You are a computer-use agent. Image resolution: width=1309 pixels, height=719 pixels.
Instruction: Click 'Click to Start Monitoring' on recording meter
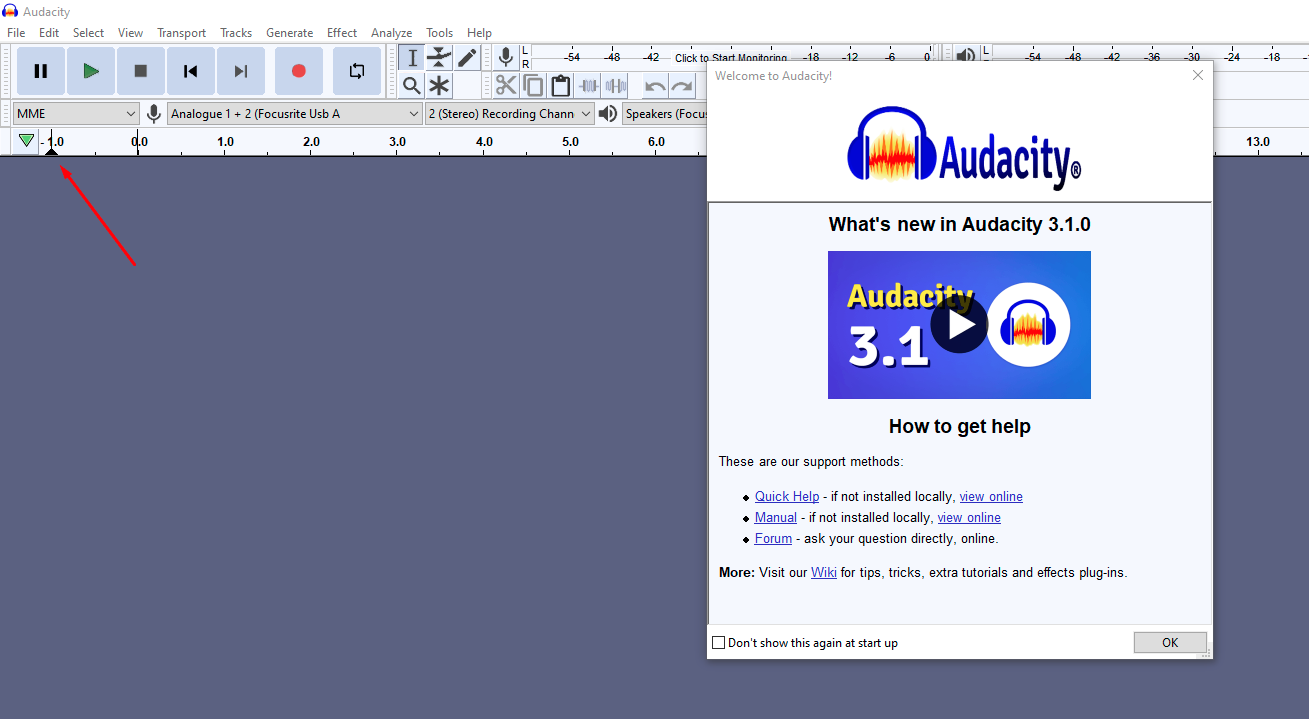pyautogui.click(x=731, y=58)
